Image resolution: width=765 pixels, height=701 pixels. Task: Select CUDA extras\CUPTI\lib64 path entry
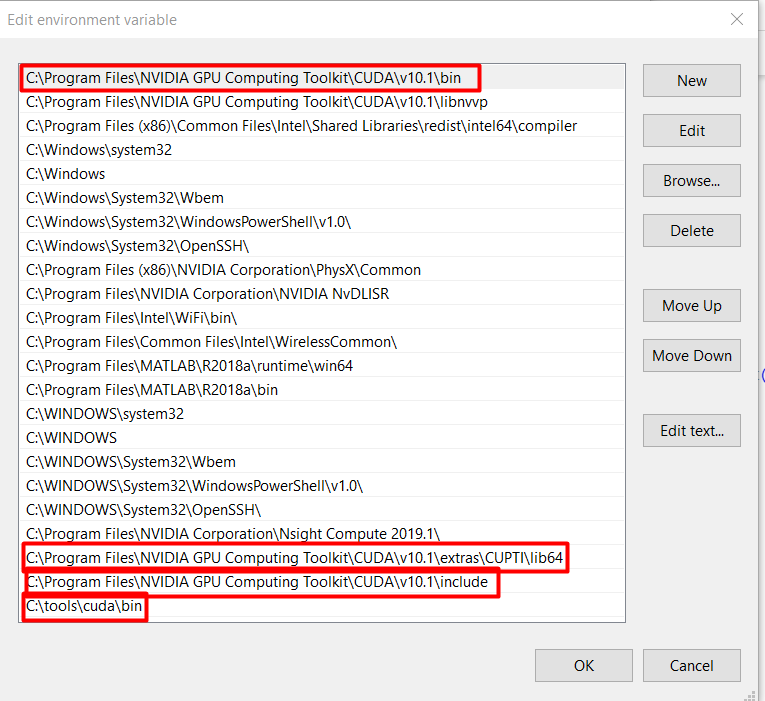pyautogui.click(x=322, y=558)
